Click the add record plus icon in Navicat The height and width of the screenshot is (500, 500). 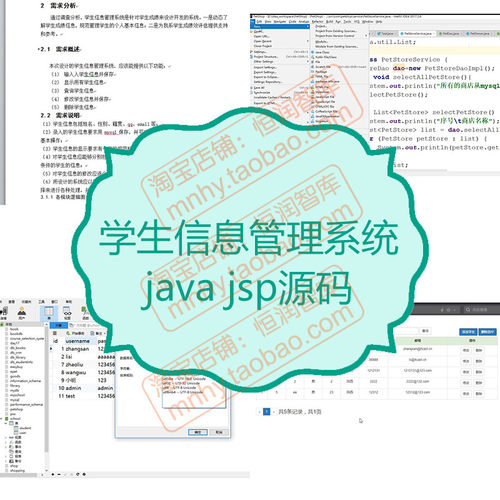53,474
